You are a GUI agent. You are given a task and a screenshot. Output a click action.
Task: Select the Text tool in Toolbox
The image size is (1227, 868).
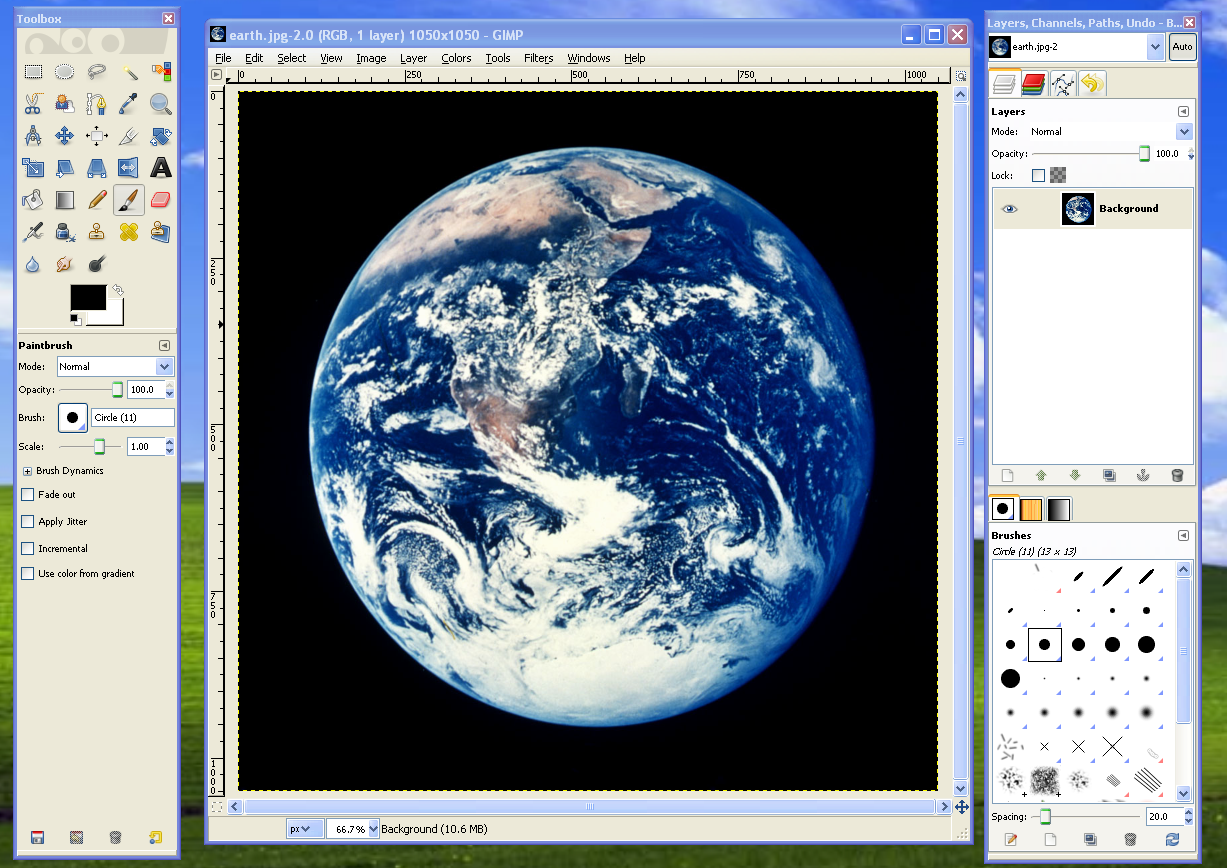point(160,168)
